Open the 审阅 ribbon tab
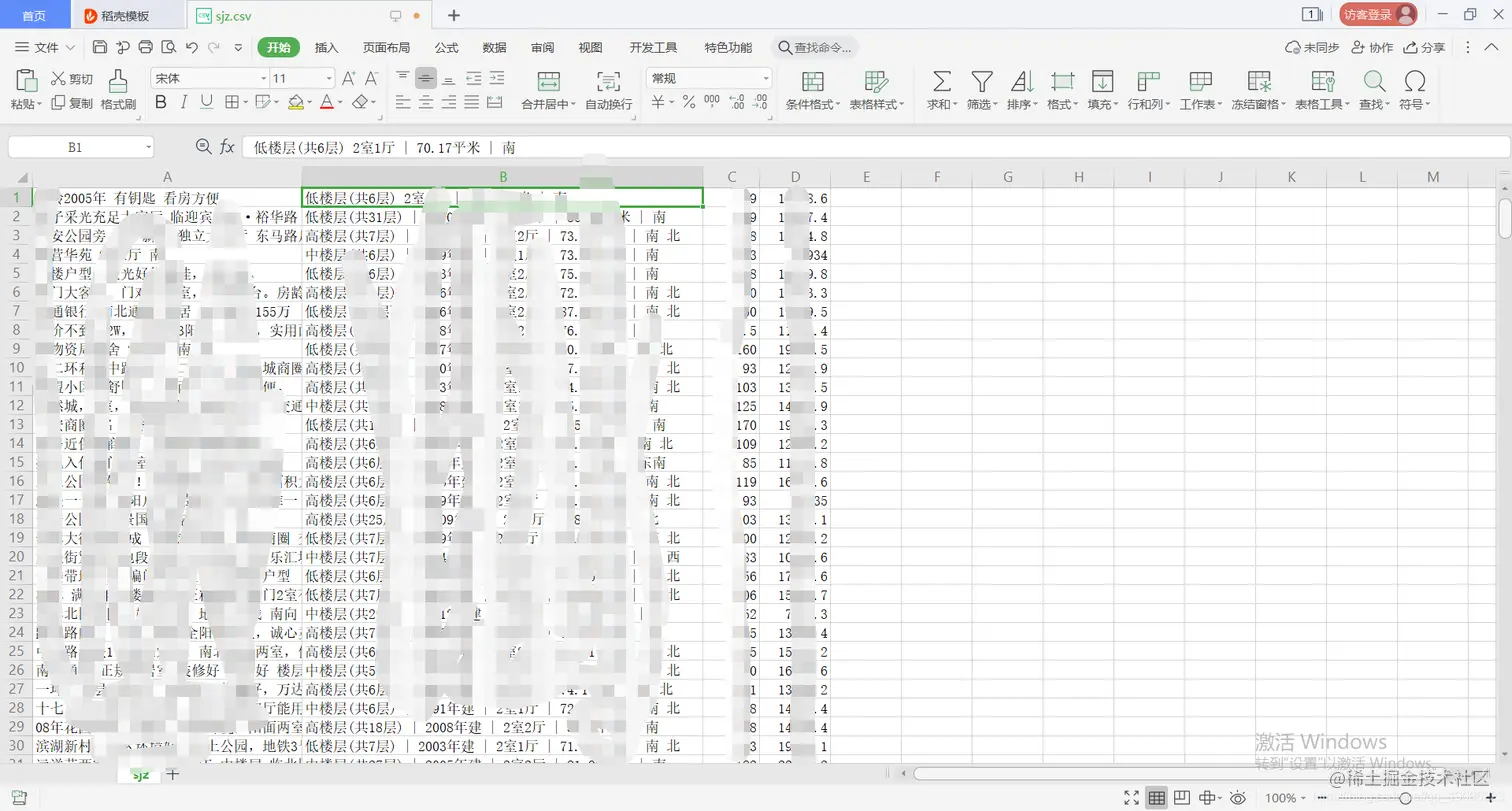 coord(543,47)
